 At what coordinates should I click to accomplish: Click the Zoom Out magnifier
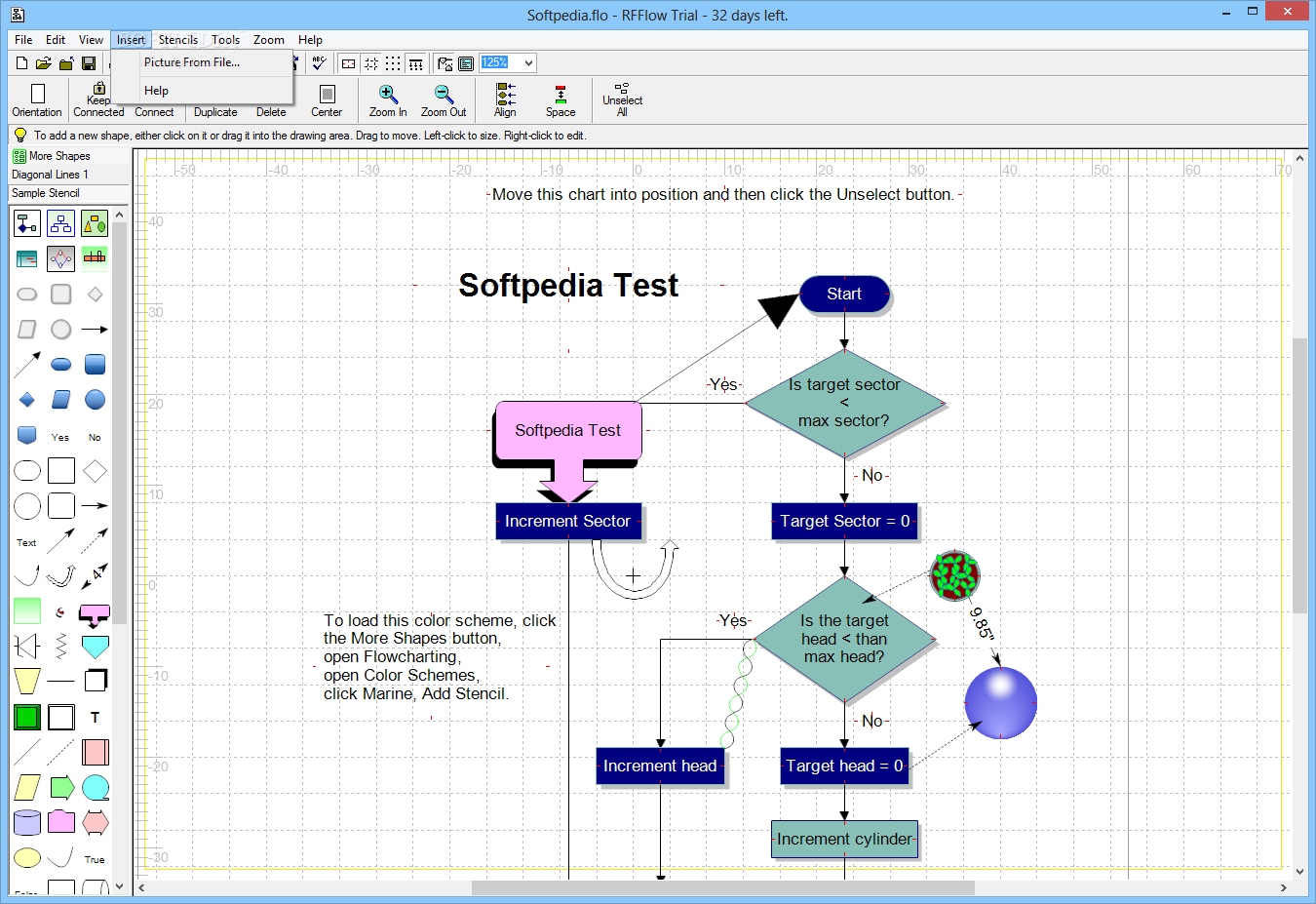tap(444, 100)
